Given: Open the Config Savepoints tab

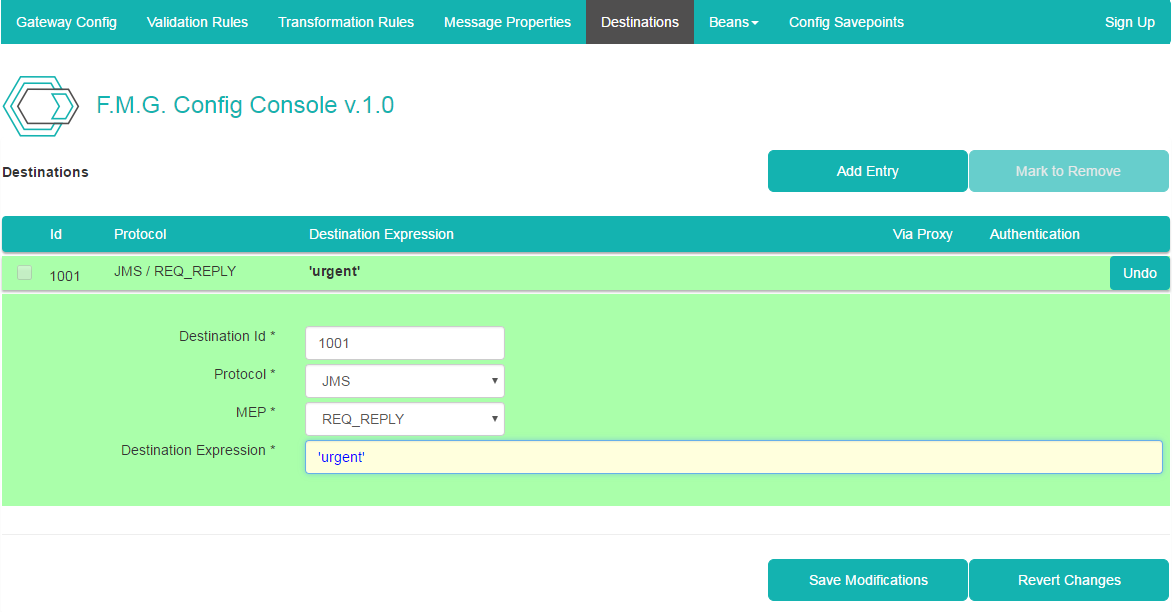Looking at the screenshot, I should (846, 22).
